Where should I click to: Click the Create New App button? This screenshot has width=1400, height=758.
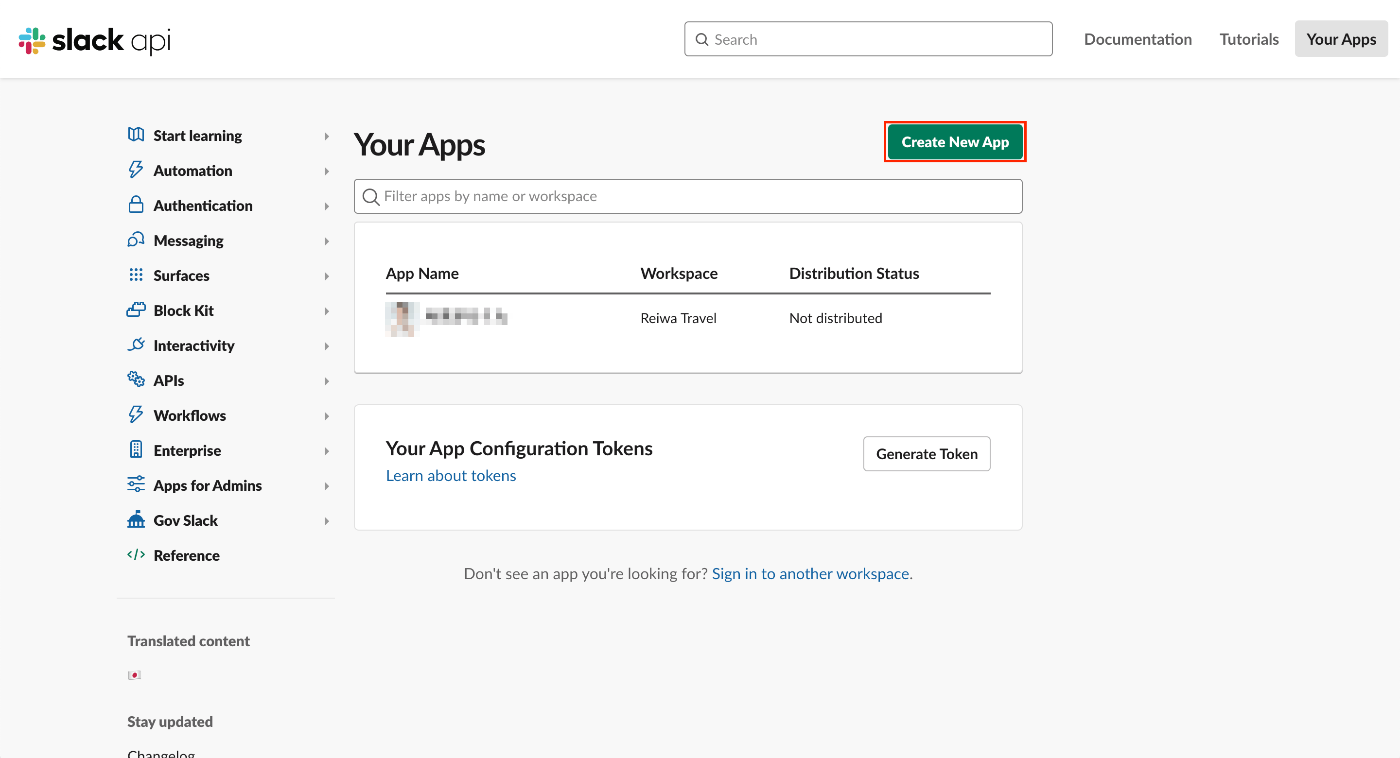tap(955, 142)
